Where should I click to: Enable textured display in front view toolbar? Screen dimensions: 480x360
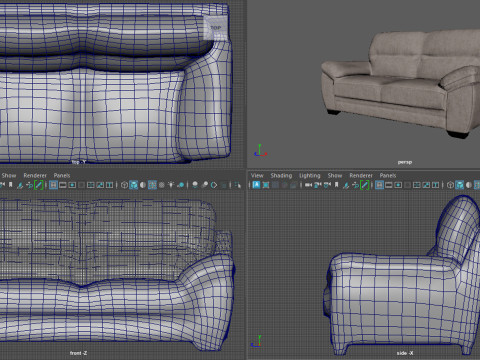162,185
